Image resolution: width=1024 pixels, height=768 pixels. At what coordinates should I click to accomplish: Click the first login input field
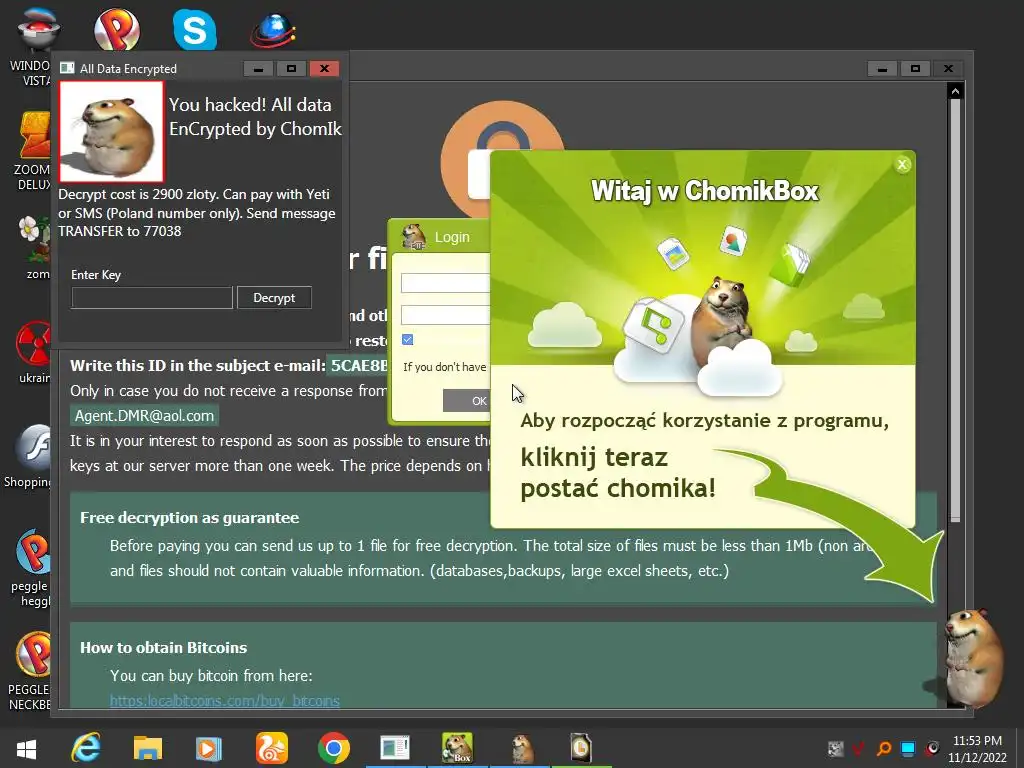[445, 283]
